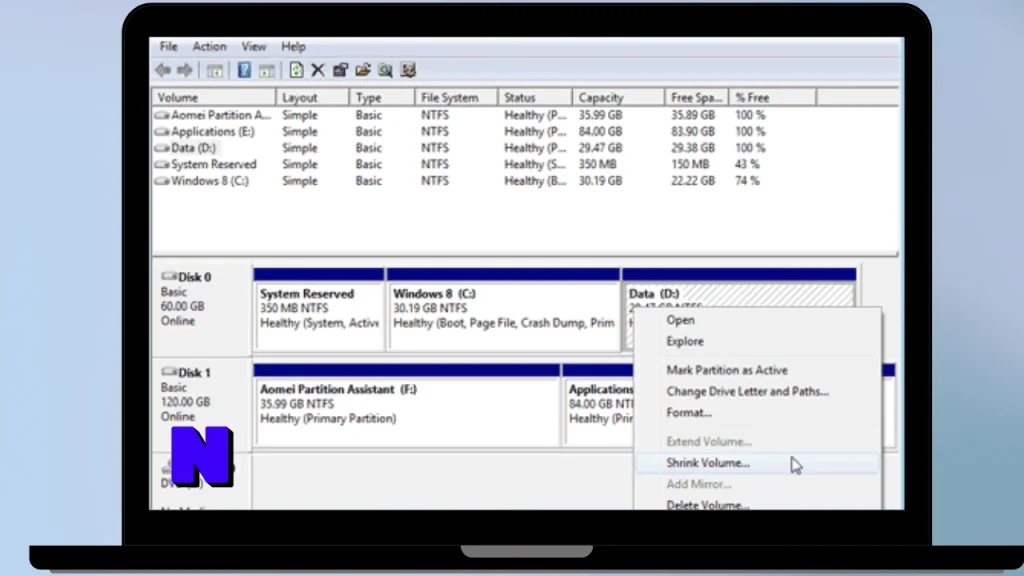This screenshot has height=576, width=1024.
Task: Click the 83.90 GB free space cell
Action: tap(693, 132)
